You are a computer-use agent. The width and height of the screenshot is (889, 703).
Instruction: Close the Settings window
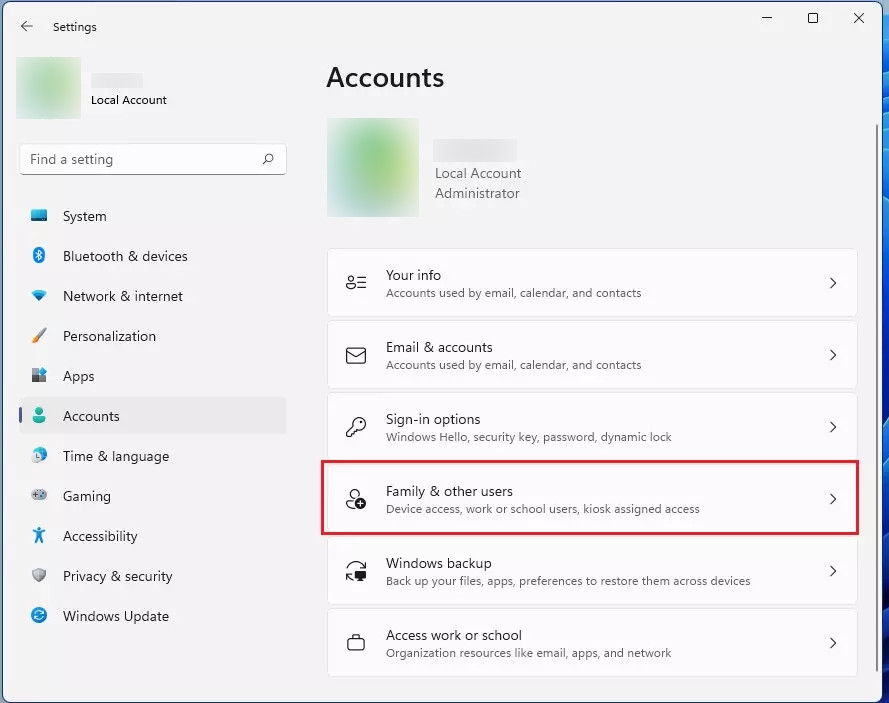858,18
